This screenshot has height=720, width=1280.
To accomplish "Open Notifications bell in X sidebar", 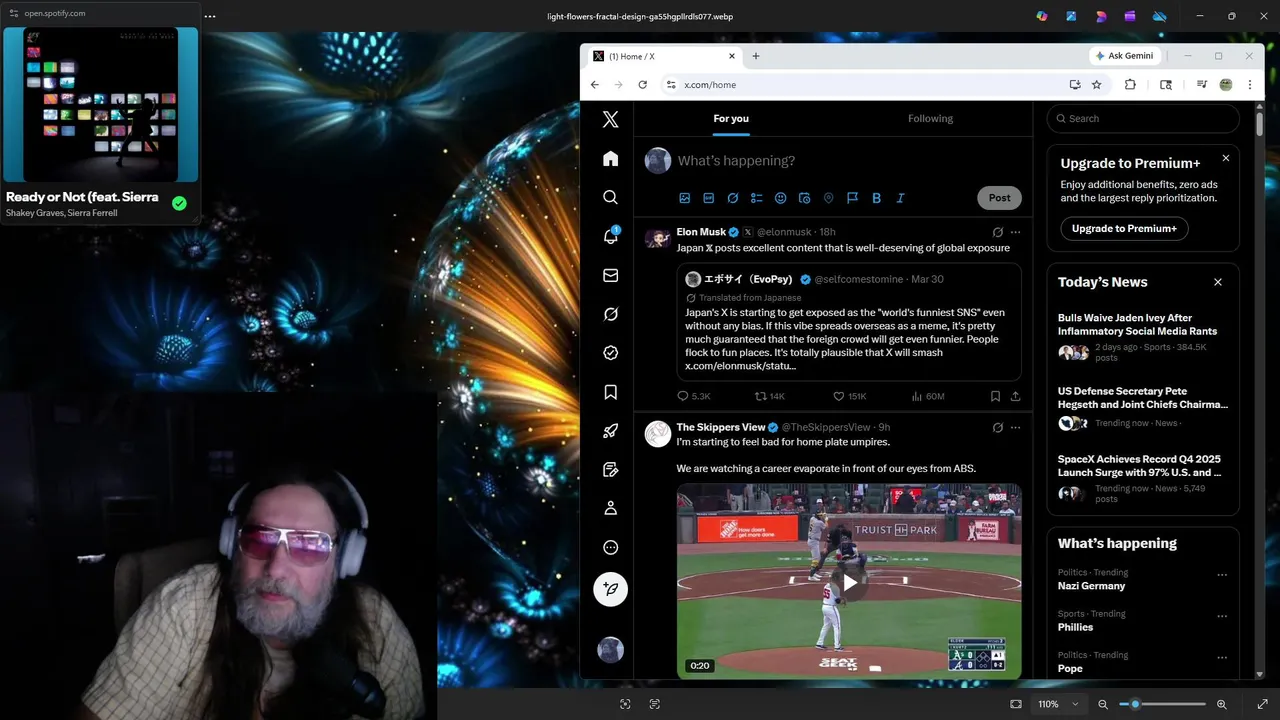I will pos(610,236).
